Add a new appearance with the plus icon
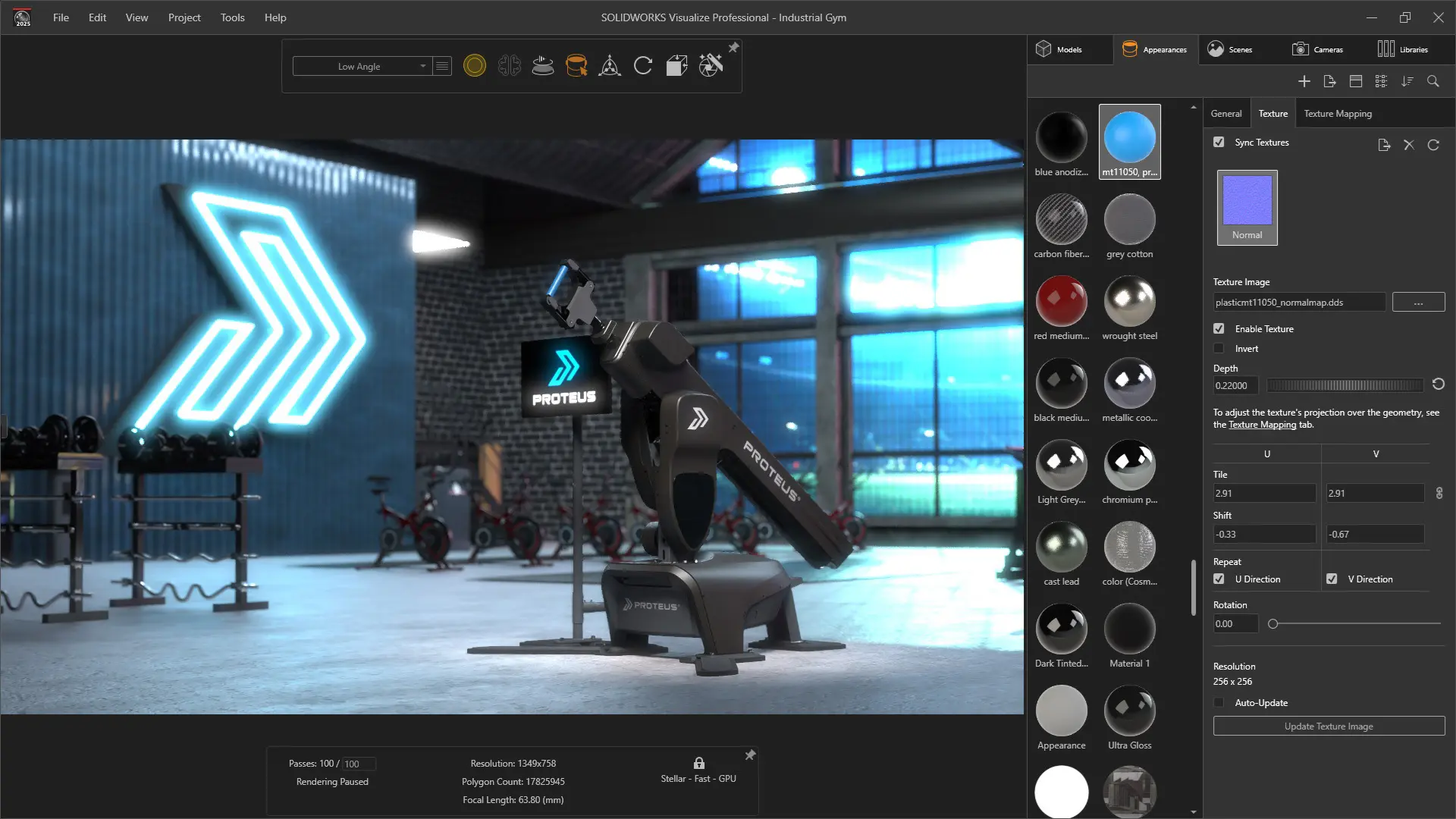This screenshot has width=1456, height=819. point(1304,81)
